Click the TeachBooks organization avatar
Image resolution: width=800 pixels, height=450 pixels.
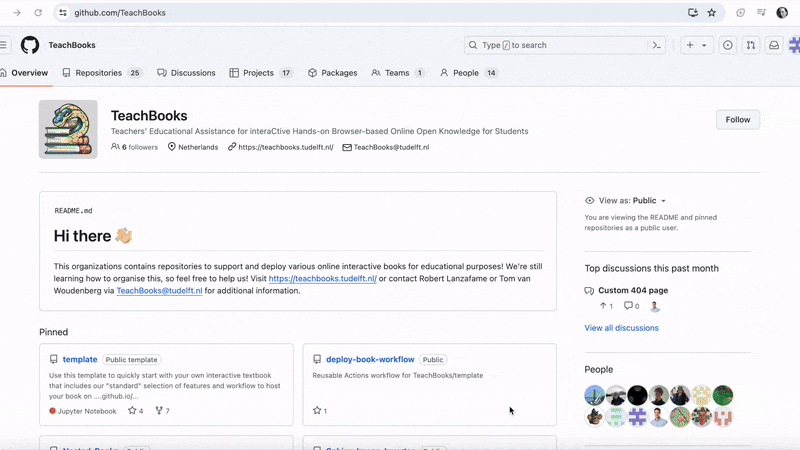click(x=68, y=129)
